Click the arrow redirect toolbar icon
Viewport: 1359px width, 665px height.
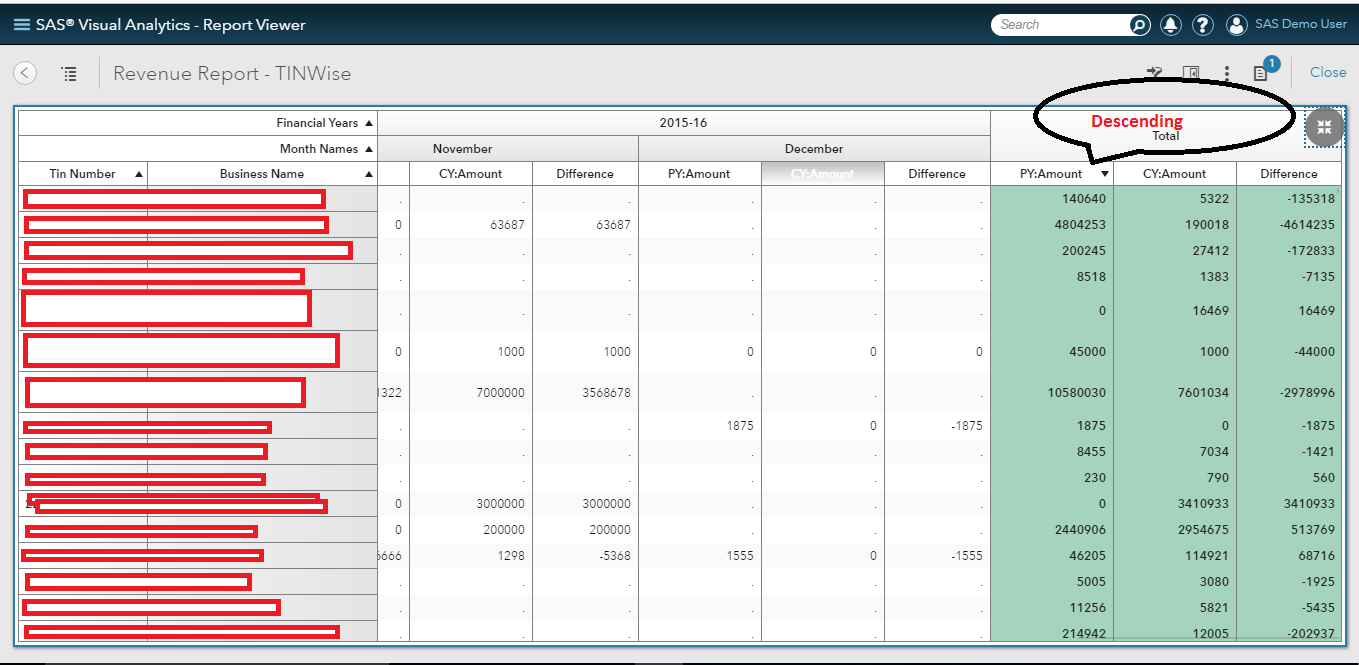[1155, 72]
